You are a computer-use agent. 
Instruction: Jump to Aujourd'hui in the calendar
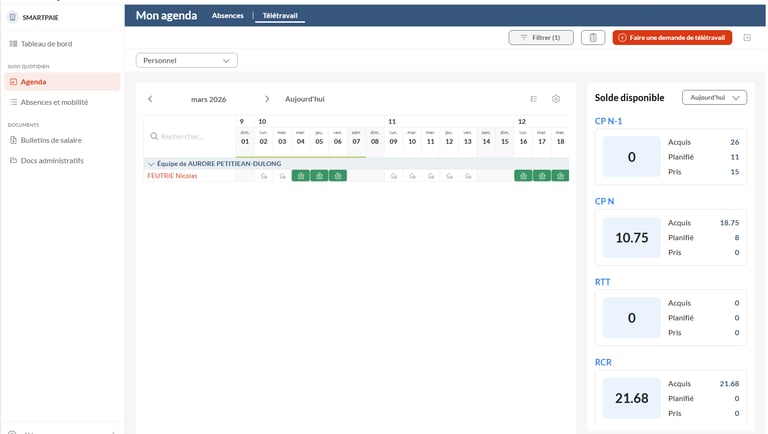(305, 99)
